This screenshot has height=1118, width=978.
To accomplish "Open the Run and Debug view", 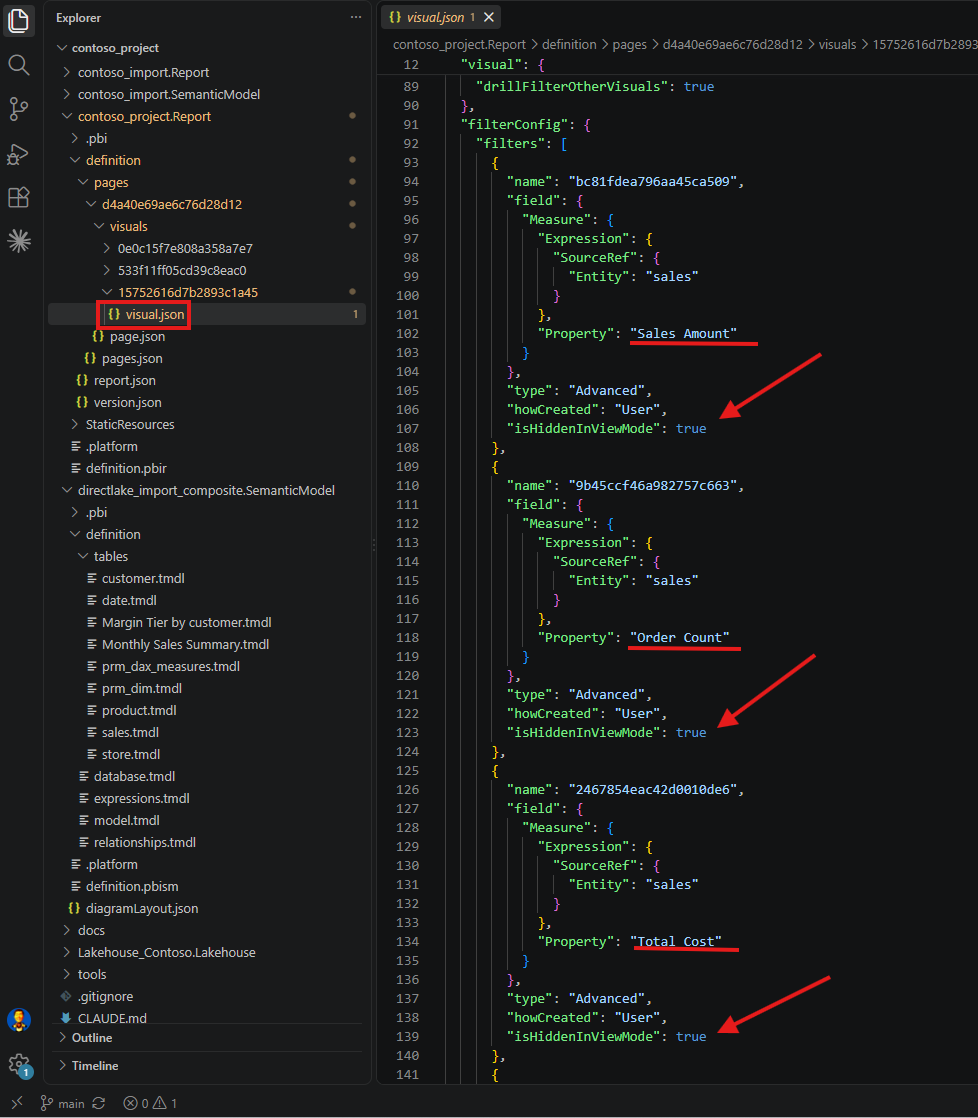I will point(18,153).
